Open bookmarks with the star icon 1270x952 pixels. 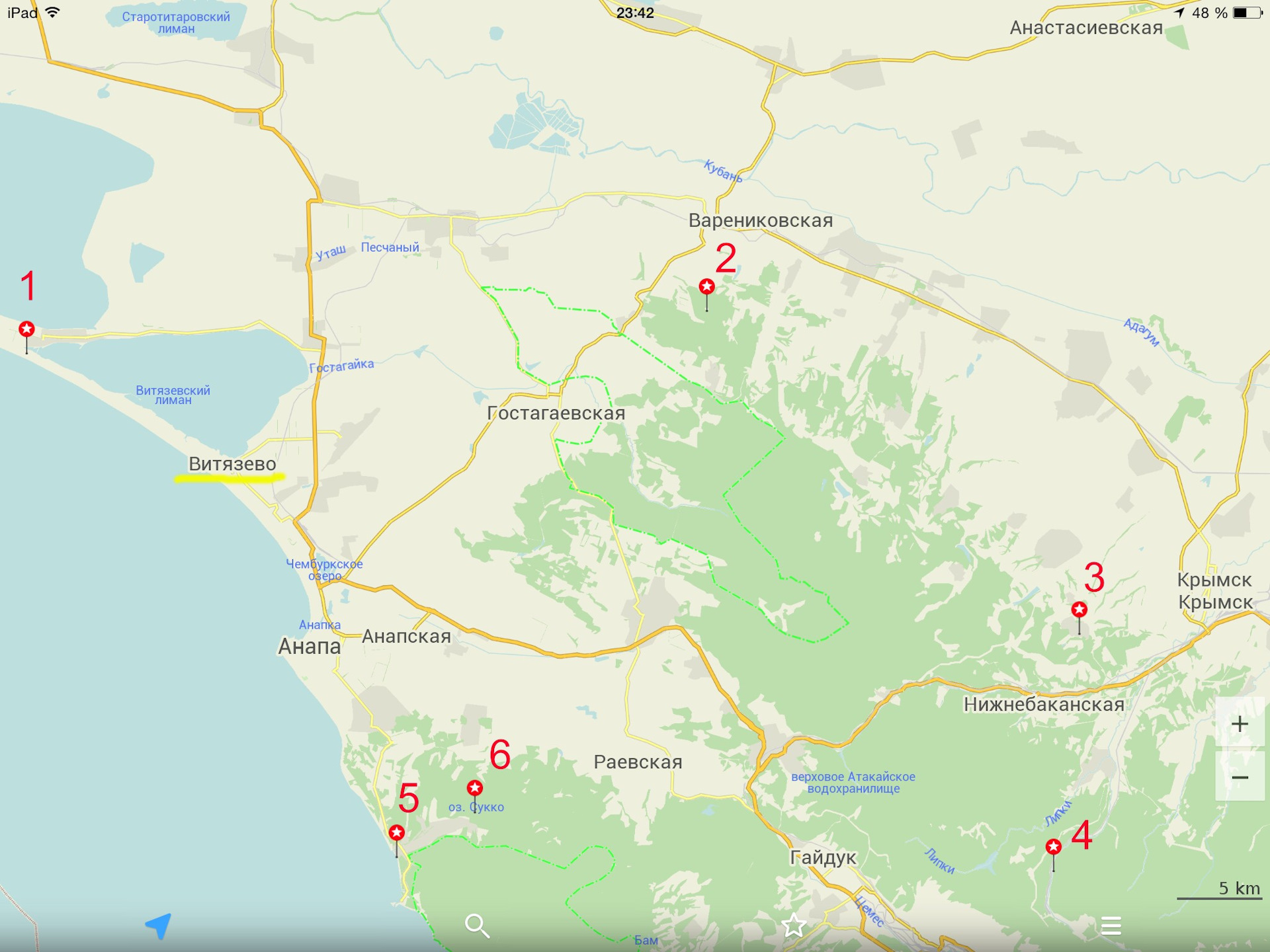click(794, 926)
